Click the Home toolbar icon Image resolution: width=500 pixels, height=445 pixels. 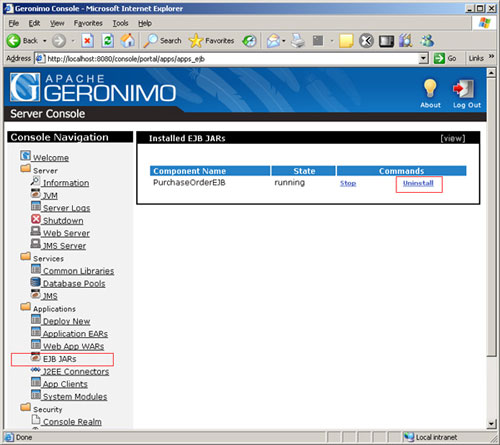point(128,41)
